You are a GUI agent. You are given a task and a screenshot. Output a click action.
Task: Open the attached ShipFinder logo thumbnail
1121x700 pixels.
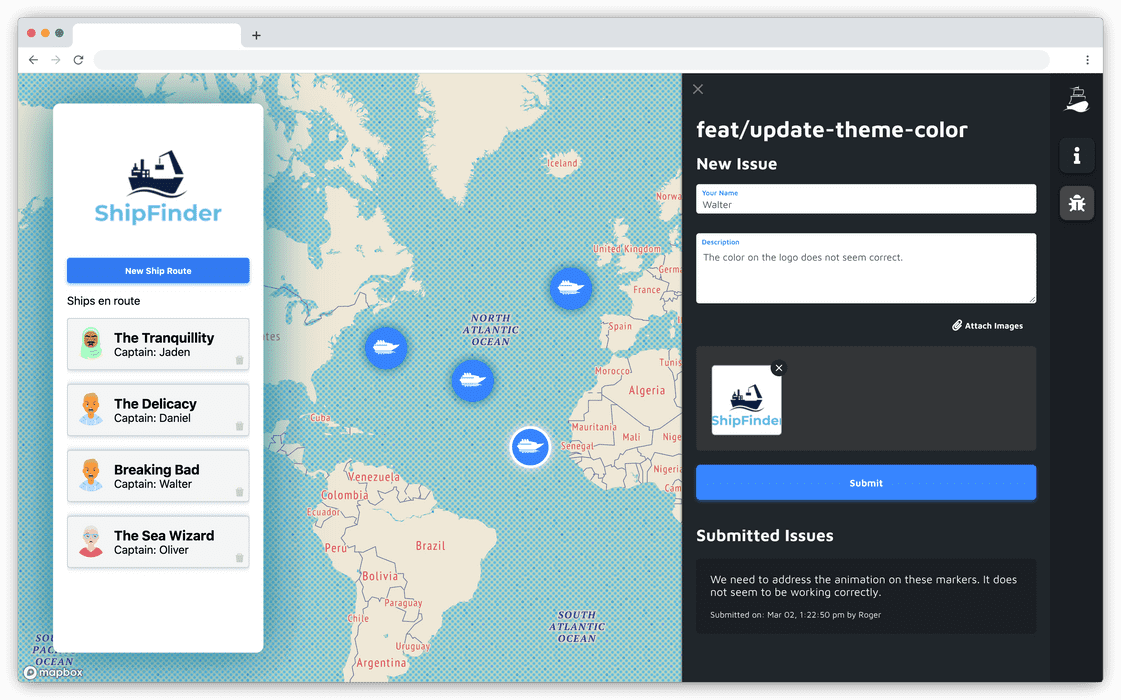746,401
